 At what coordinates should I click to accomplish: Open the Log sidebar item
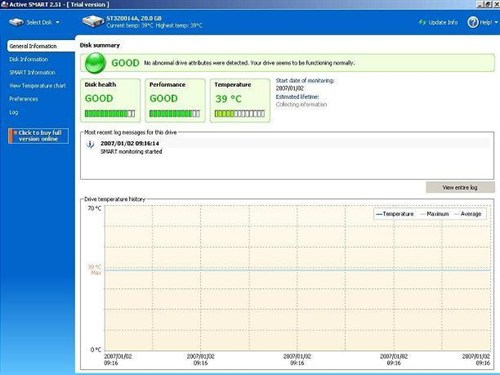[14, 112]
